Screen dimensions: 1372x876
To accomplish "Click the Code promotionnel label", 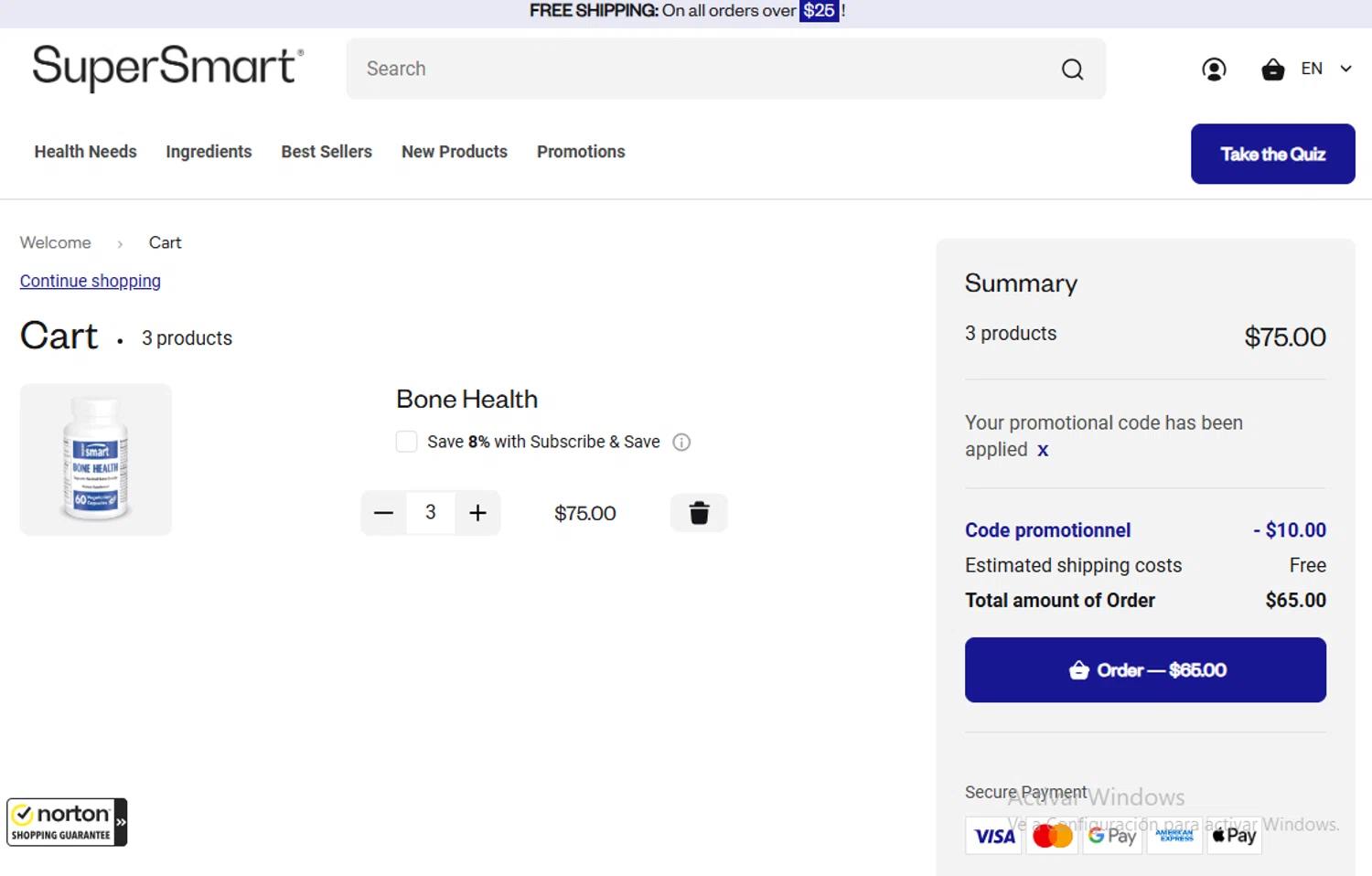I will click(x=1048, y=530).
